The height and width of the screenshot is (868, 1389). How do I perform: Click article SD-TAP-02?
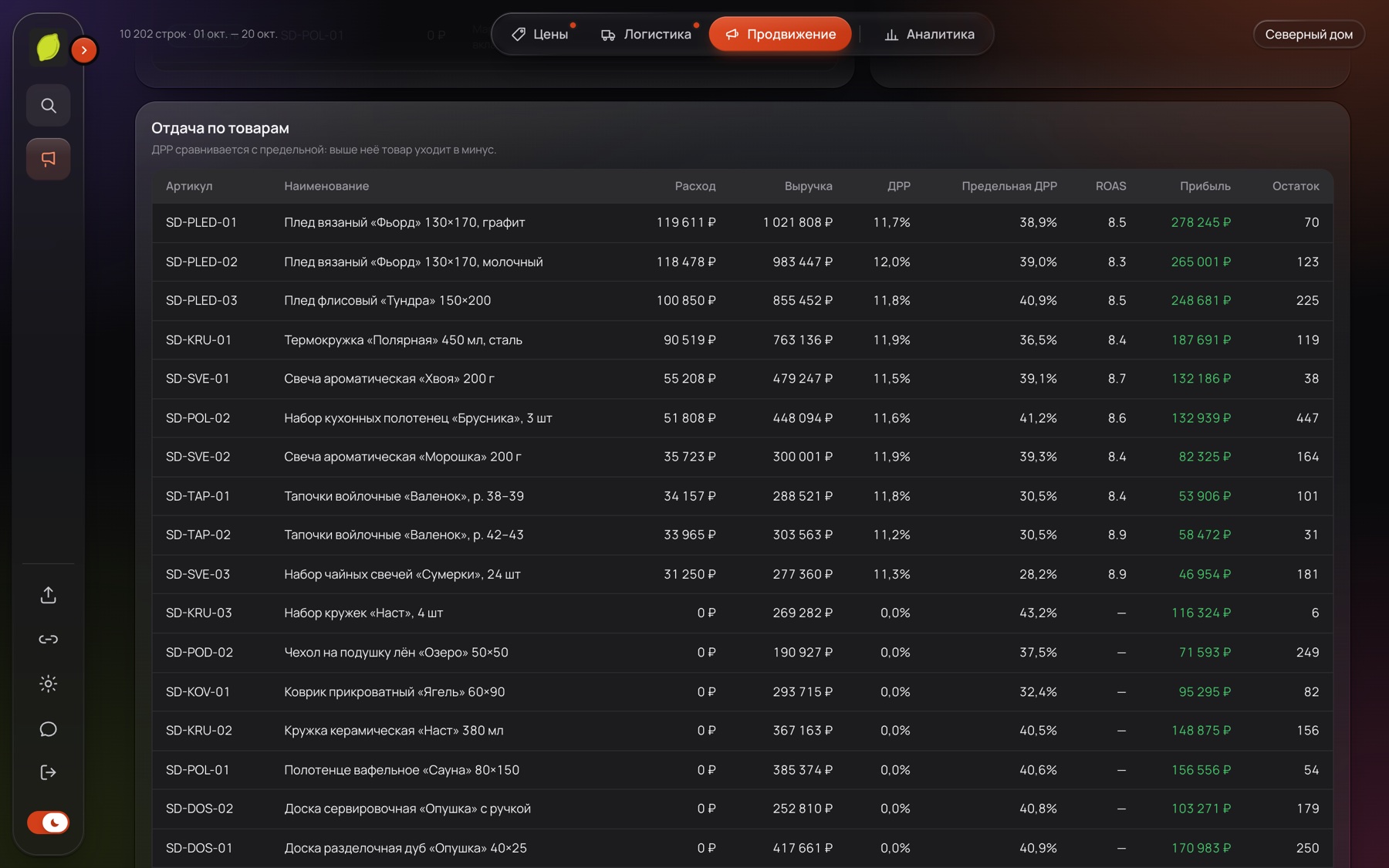tap(198, 535)
